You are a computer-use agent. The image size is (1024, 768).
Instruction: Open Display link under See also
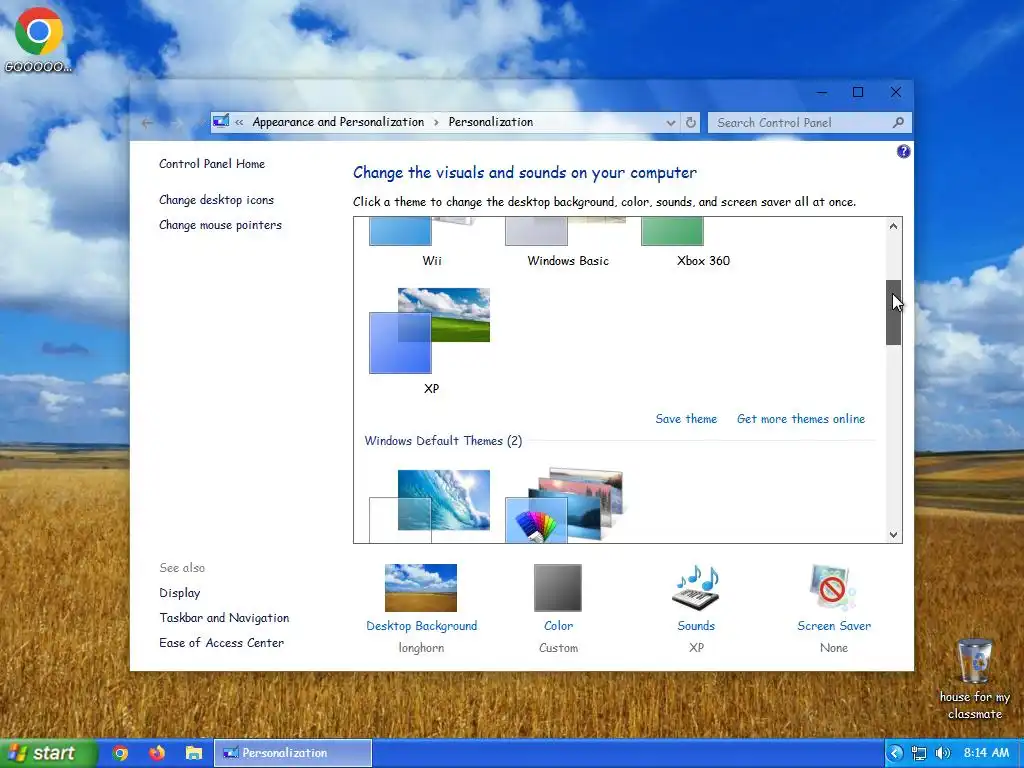coord(180,593)
